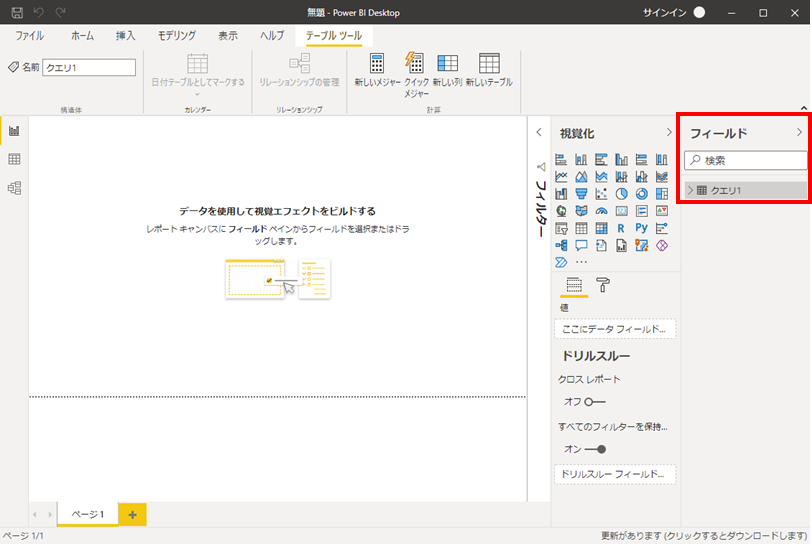Open the Format paint roller tab

point(603,285)
